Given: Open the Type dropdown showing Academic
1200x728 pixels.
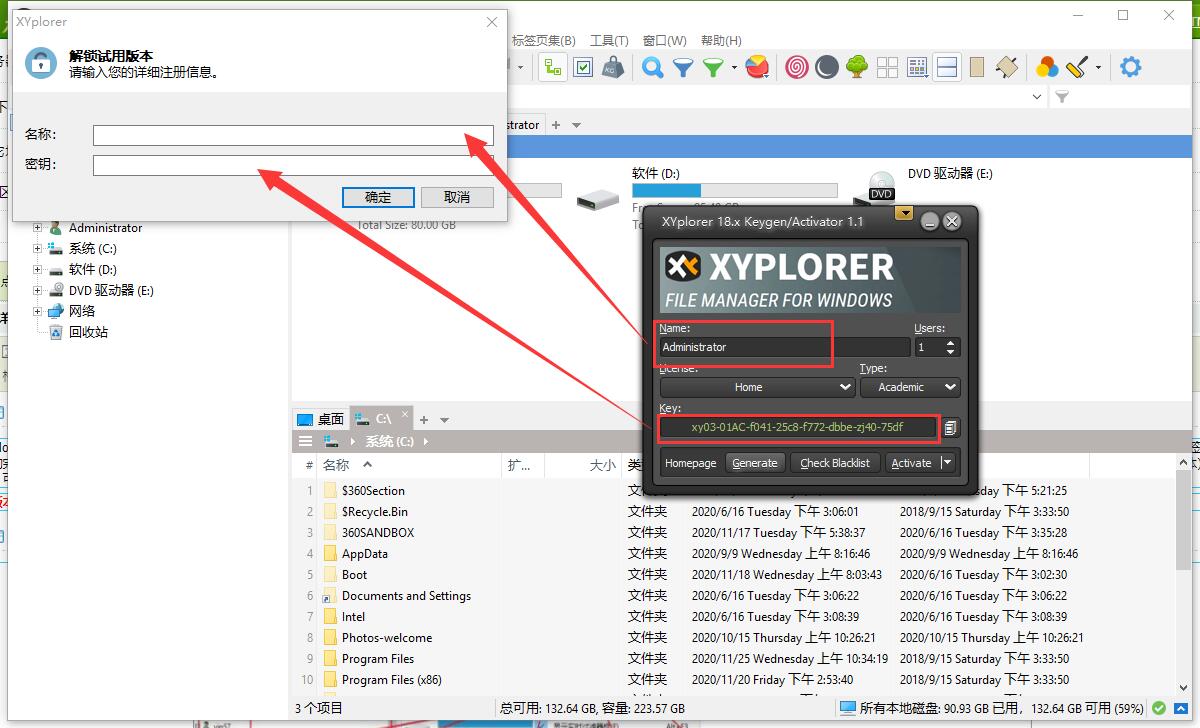Looking at the screenshot, I should tap(910, 387).
